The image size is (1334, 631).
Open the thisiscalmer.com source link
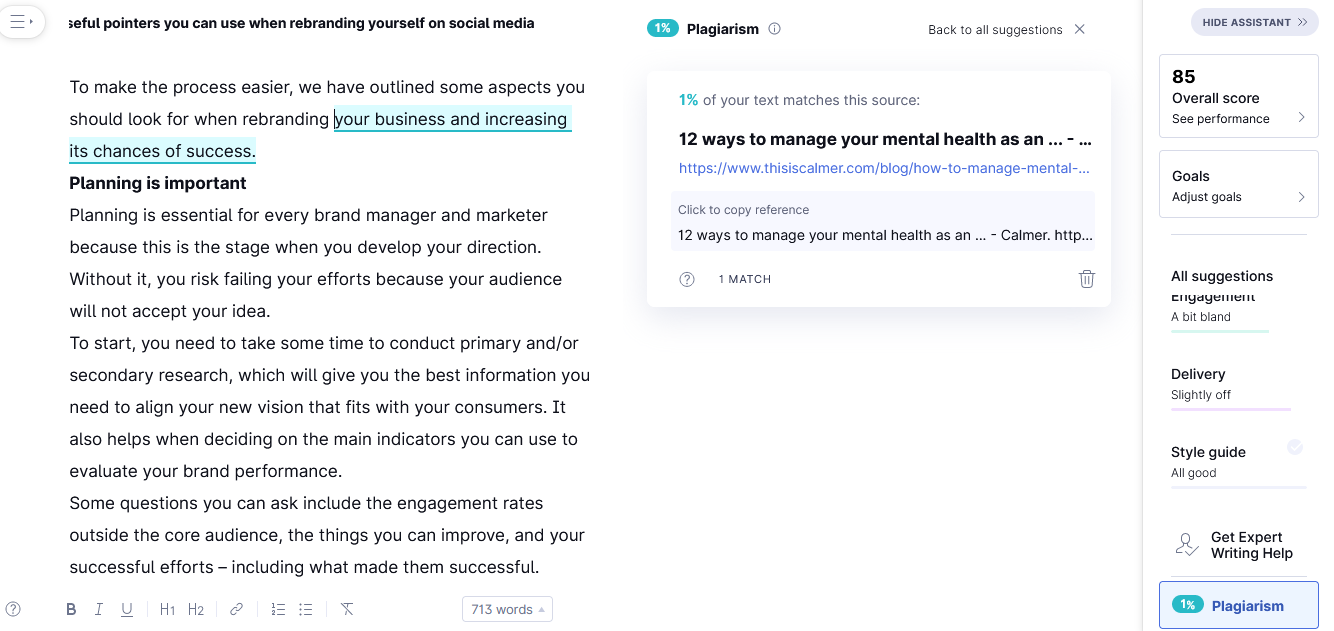coord(884,168)
